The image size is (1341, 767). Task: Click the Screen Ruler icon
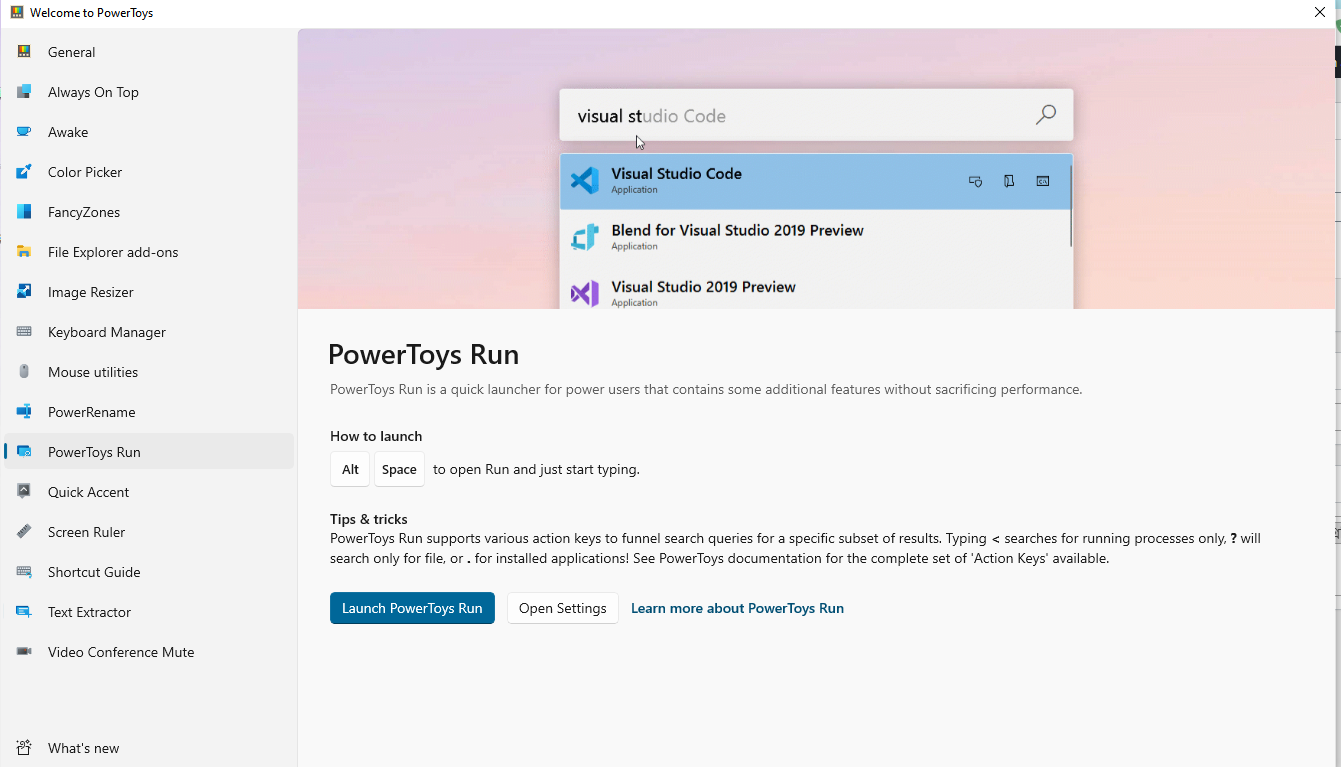pyautogui.click(x=24, y=532)
